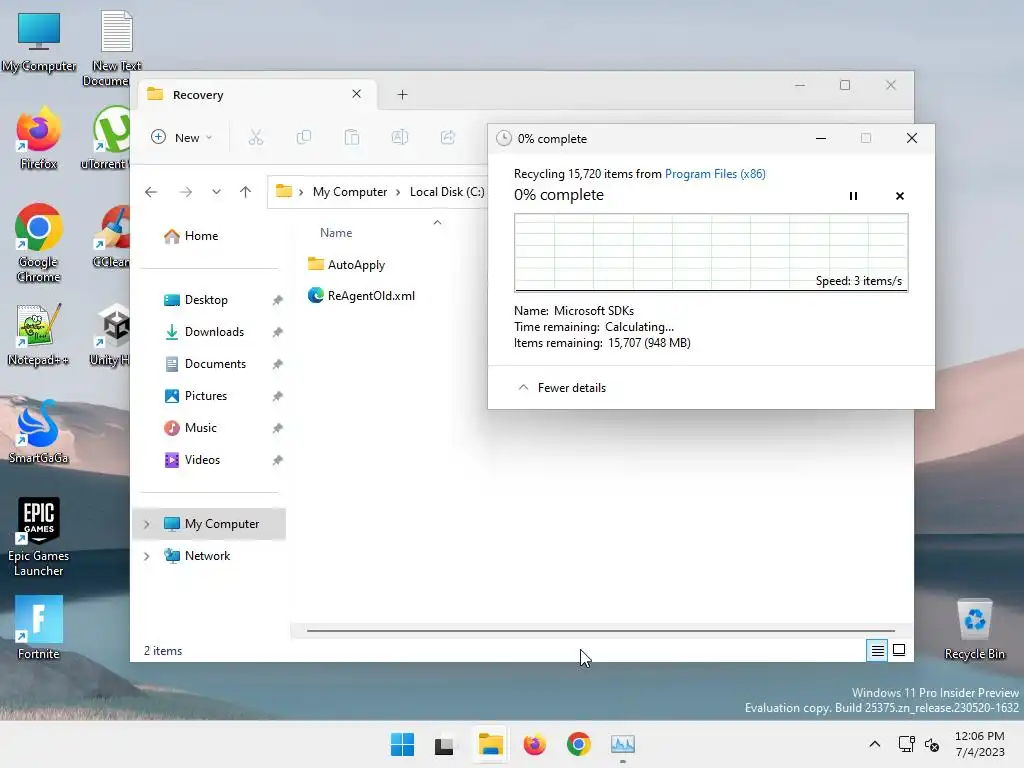This screenshot has height=768, width=1024.
Task: Expand My Computer tree node
Action: point(146,524)
